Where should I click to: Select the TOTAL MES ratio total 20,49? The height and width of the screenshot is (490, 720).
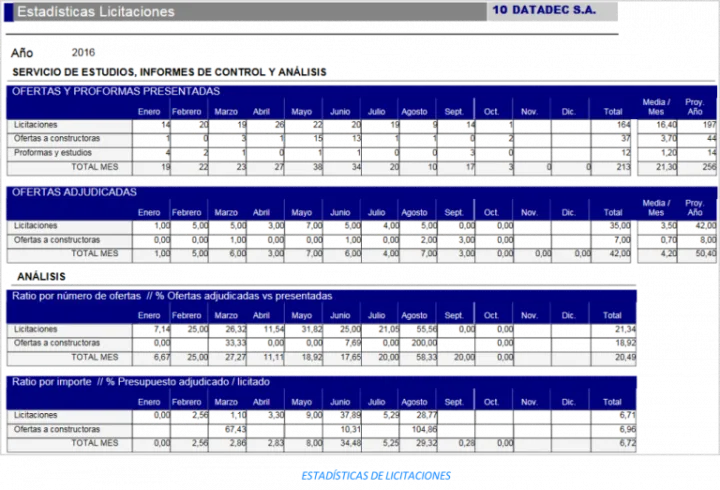coord(625,357)
